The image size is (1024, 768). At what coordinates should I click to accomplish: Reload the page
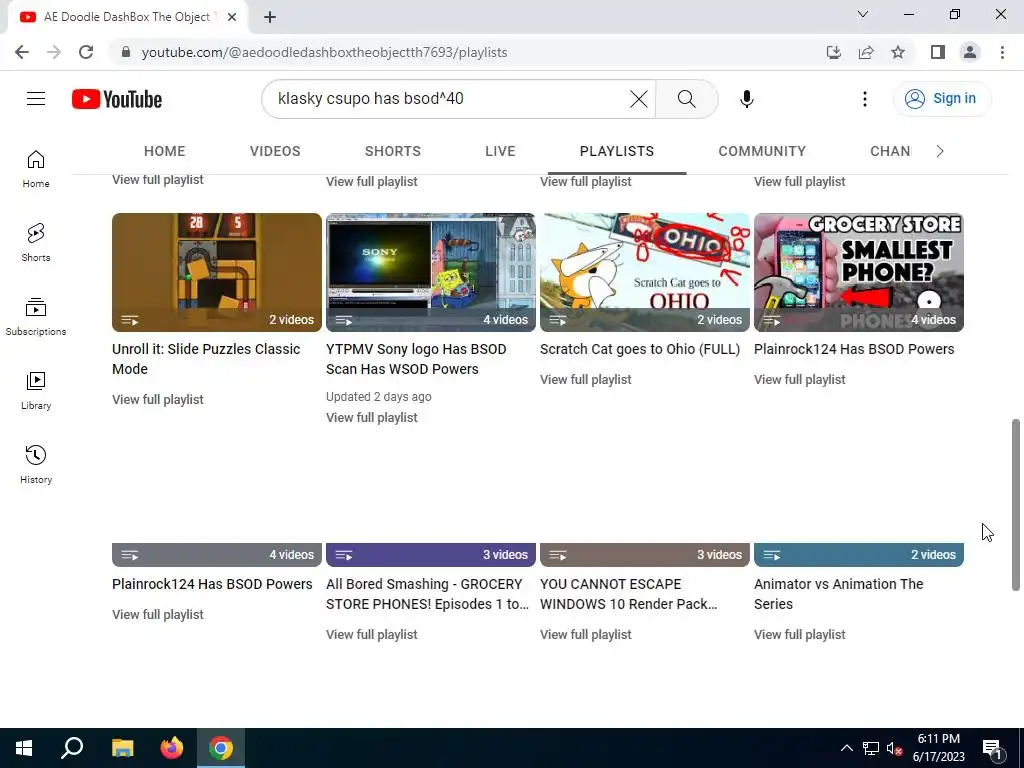click(x=86, y=52)
